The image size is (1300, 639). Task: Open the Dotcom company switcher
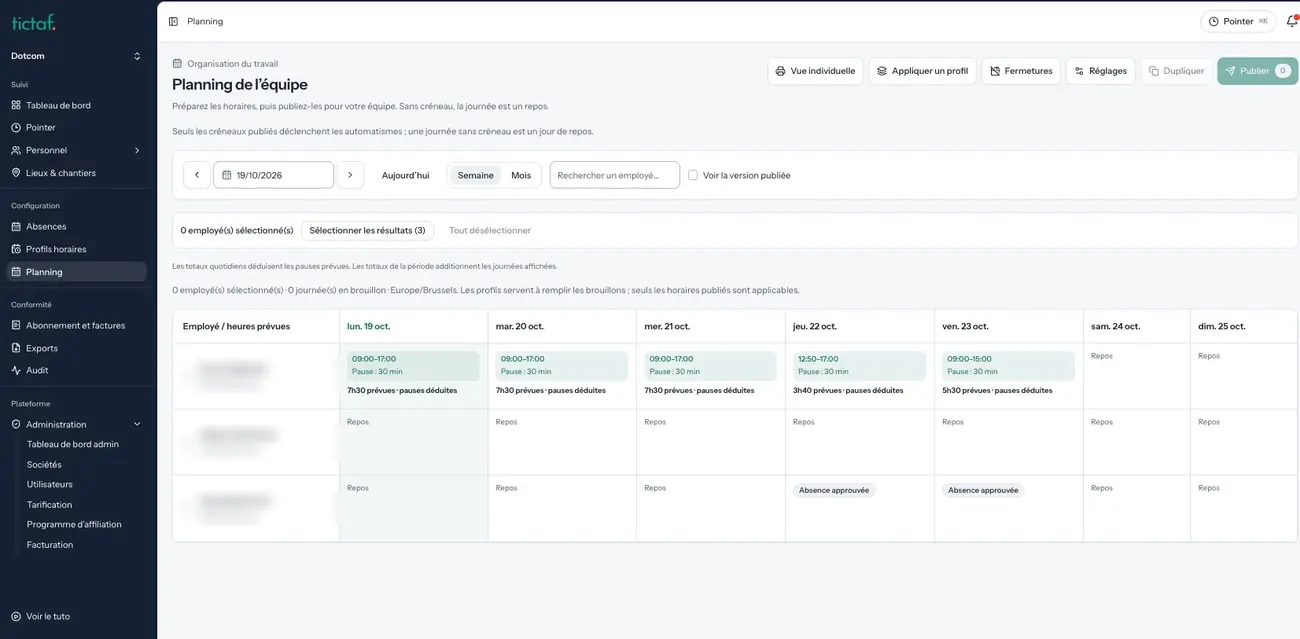[x=77, y=56]
